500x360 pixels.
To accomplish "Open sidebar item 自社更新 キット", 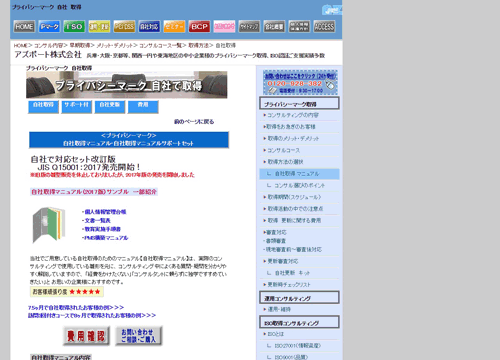I will [292, 273].
